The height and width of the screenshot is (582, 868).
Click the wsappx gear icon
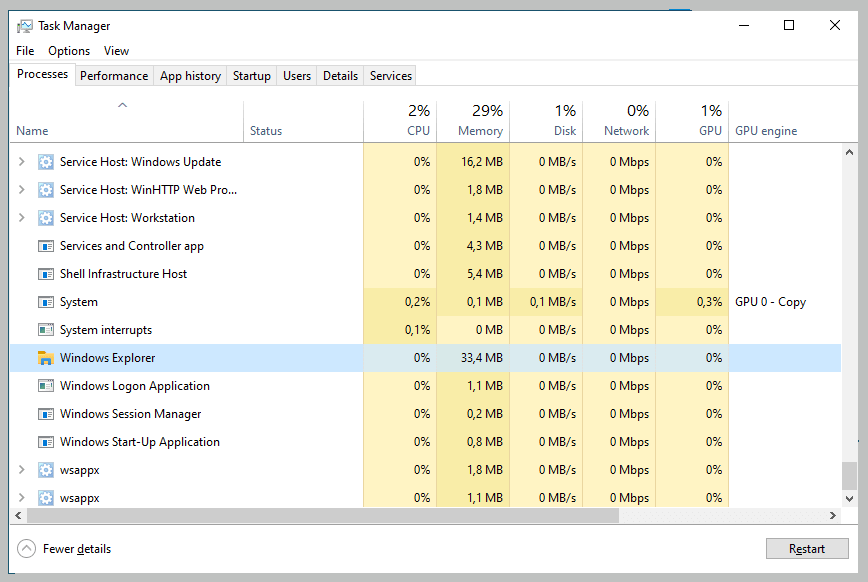[x=44, y=469]
